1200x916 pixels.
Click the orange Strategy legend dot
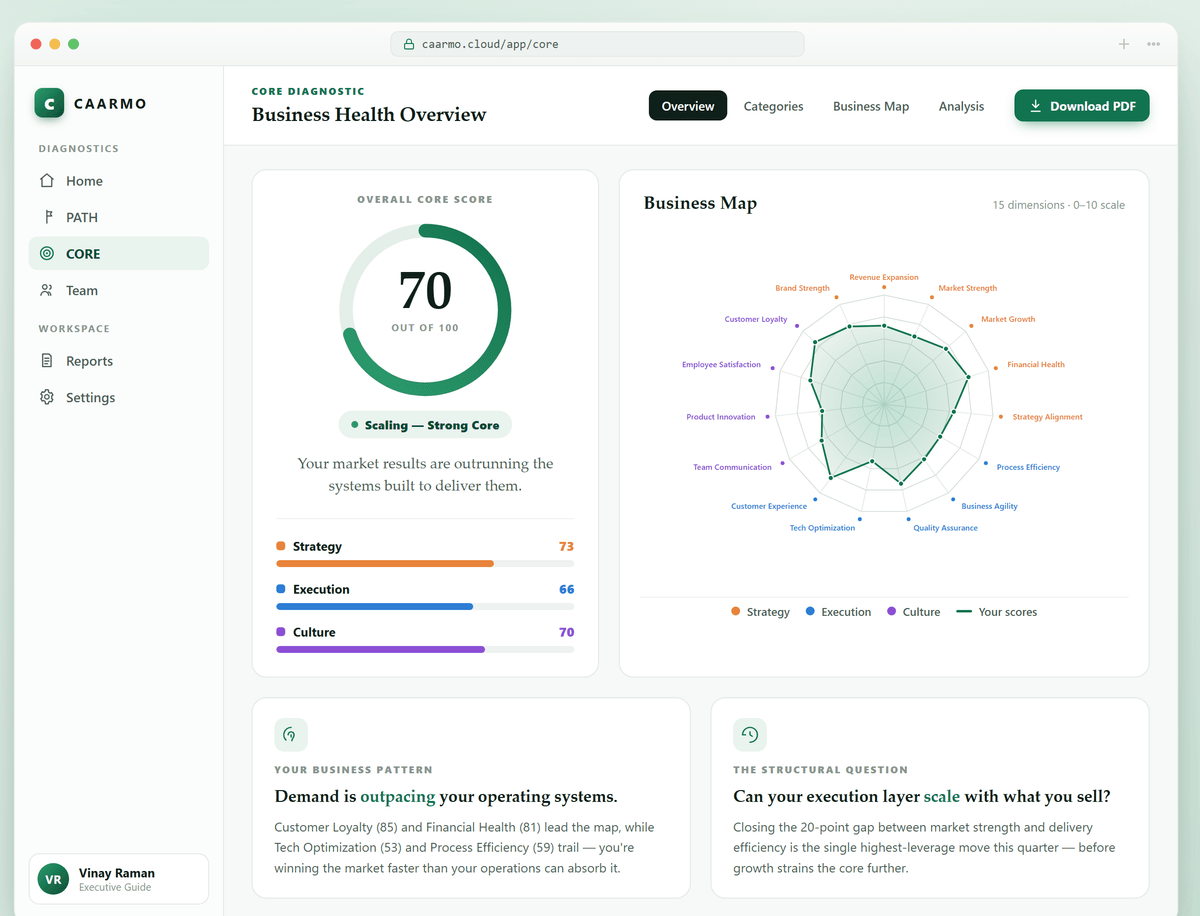click(736, 611)
